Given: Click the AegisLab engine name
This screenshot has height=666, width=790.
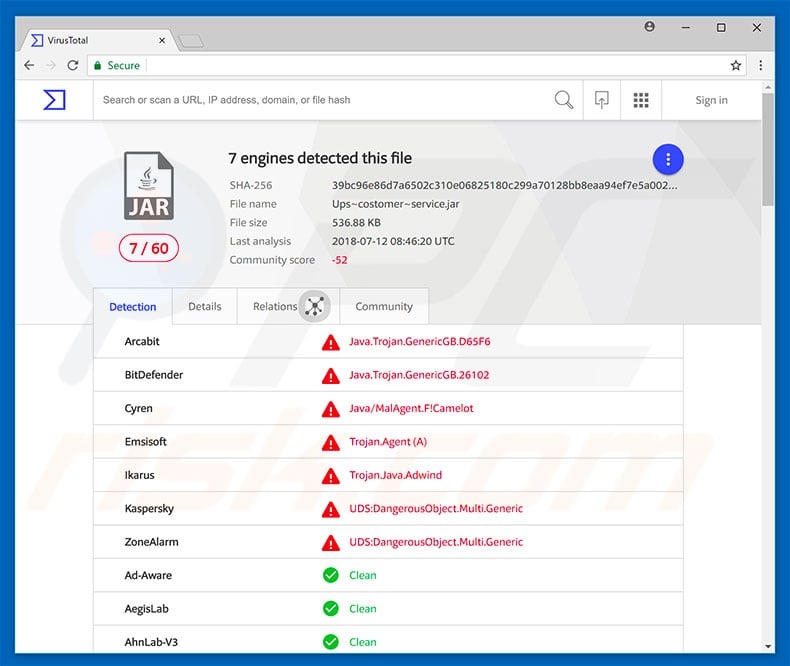Looking at the screenshot, I should pyautogui.click(x=147, y=609).
